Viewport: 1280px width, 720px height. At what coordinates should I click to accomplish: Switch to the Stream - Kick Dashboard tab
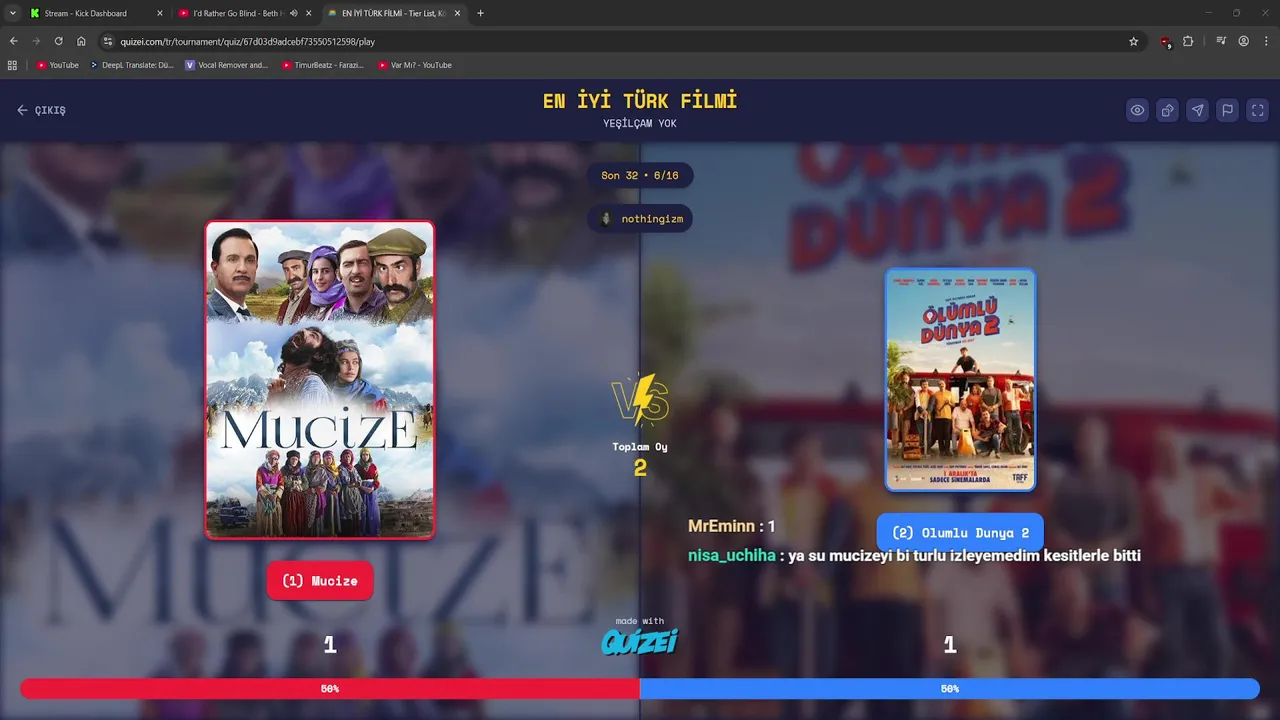(86, 13)
